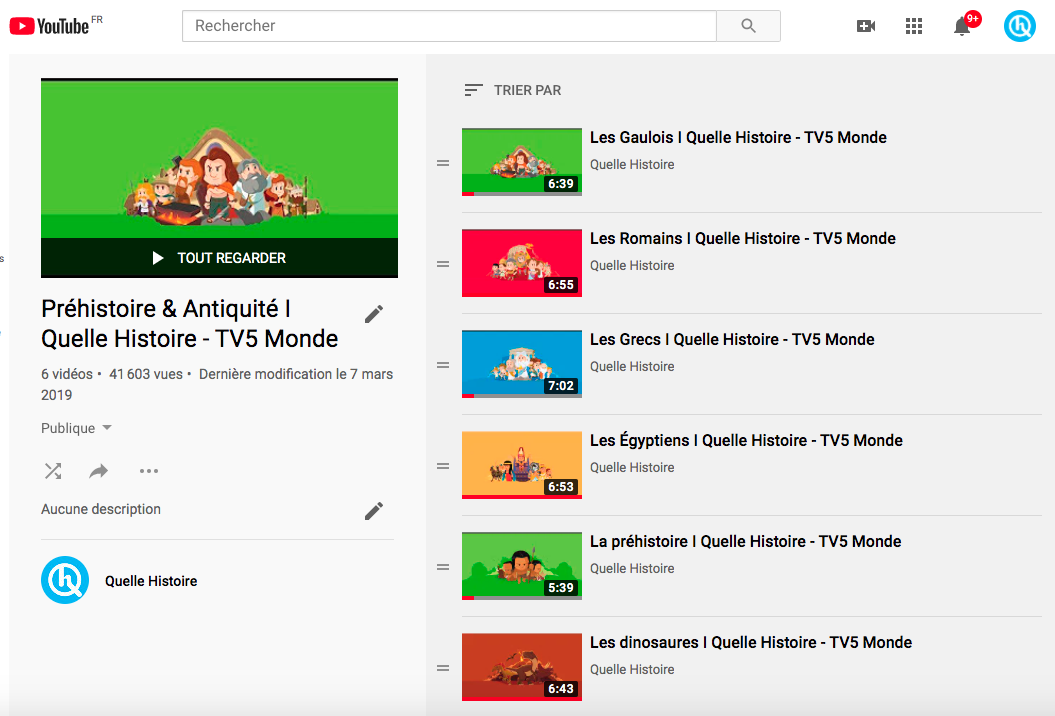This screenshot has height=716, width=1055.
Task: Click channel name under Les Égyptiens video
Action: point(632,467)
